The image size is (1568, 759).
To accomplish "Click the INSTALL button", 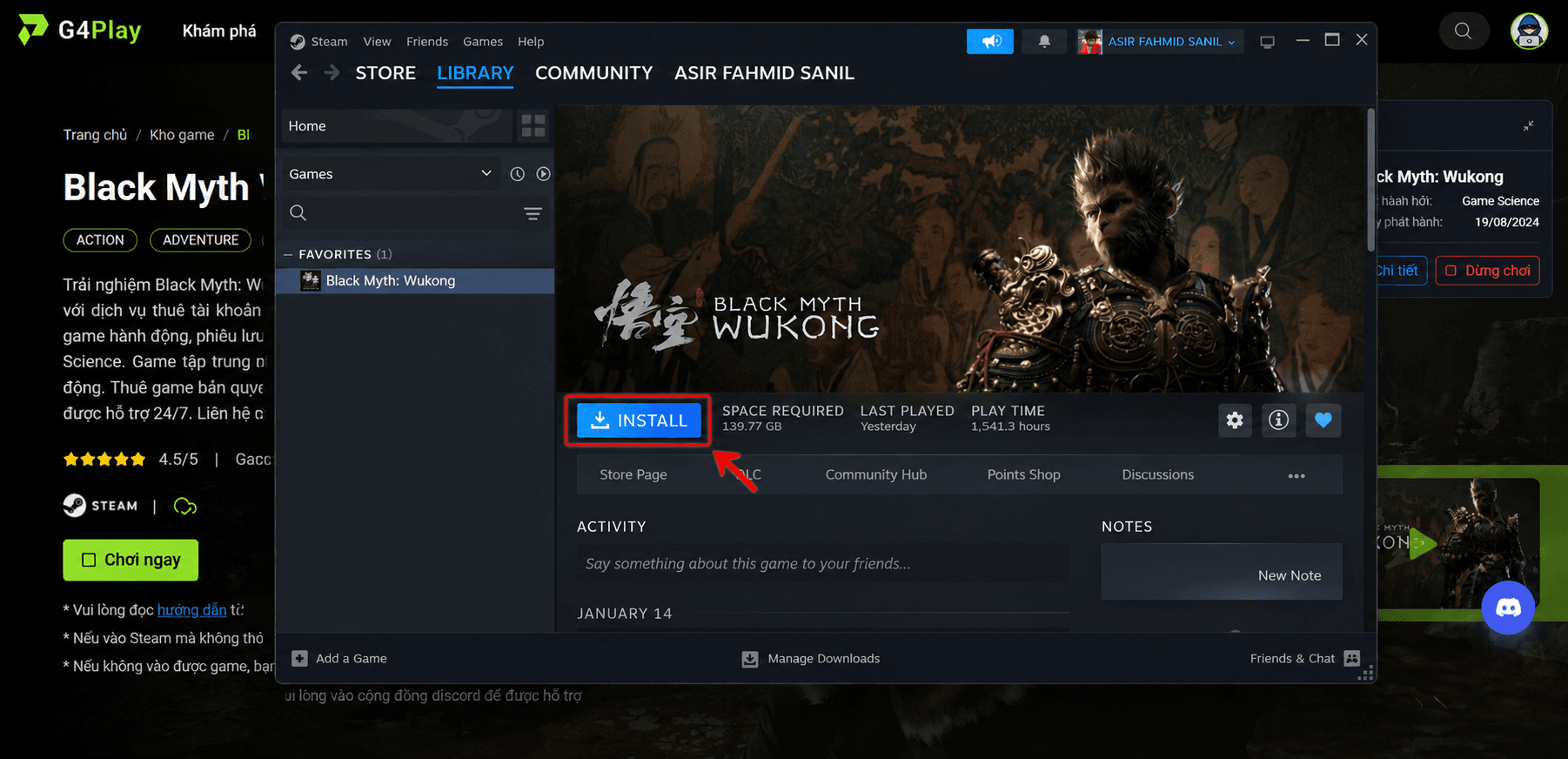I will (x=639, y=420).
